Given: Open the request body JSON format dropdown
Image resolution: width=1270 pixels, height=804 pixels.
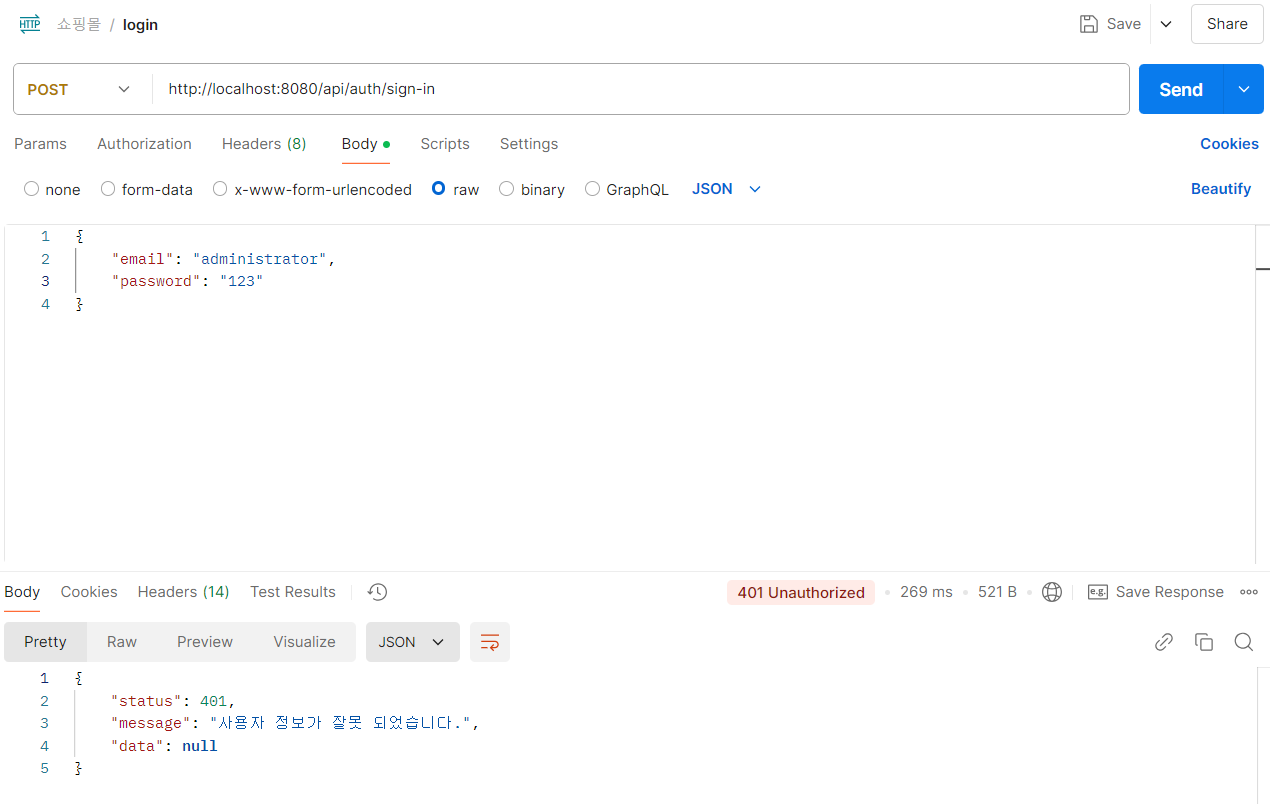Looking at the screenshot, I should pyautogui.click(x=727, y=189).
